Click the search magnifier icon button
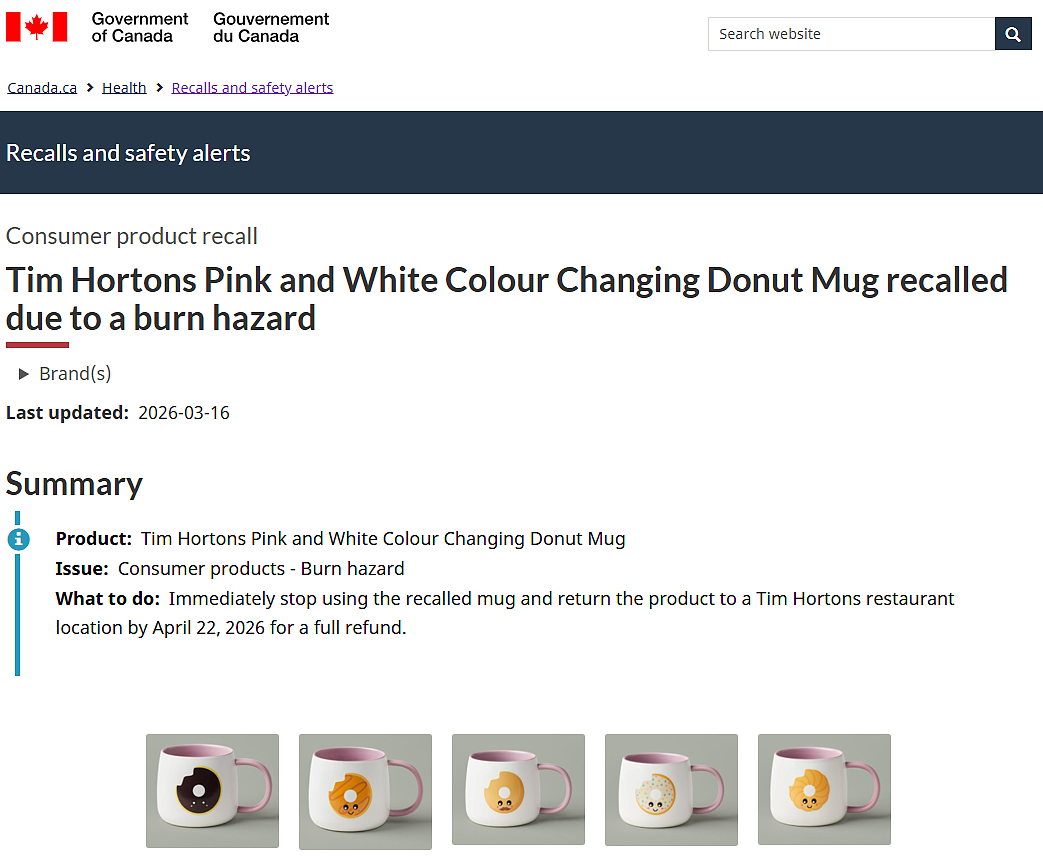 coord(1012,34)
